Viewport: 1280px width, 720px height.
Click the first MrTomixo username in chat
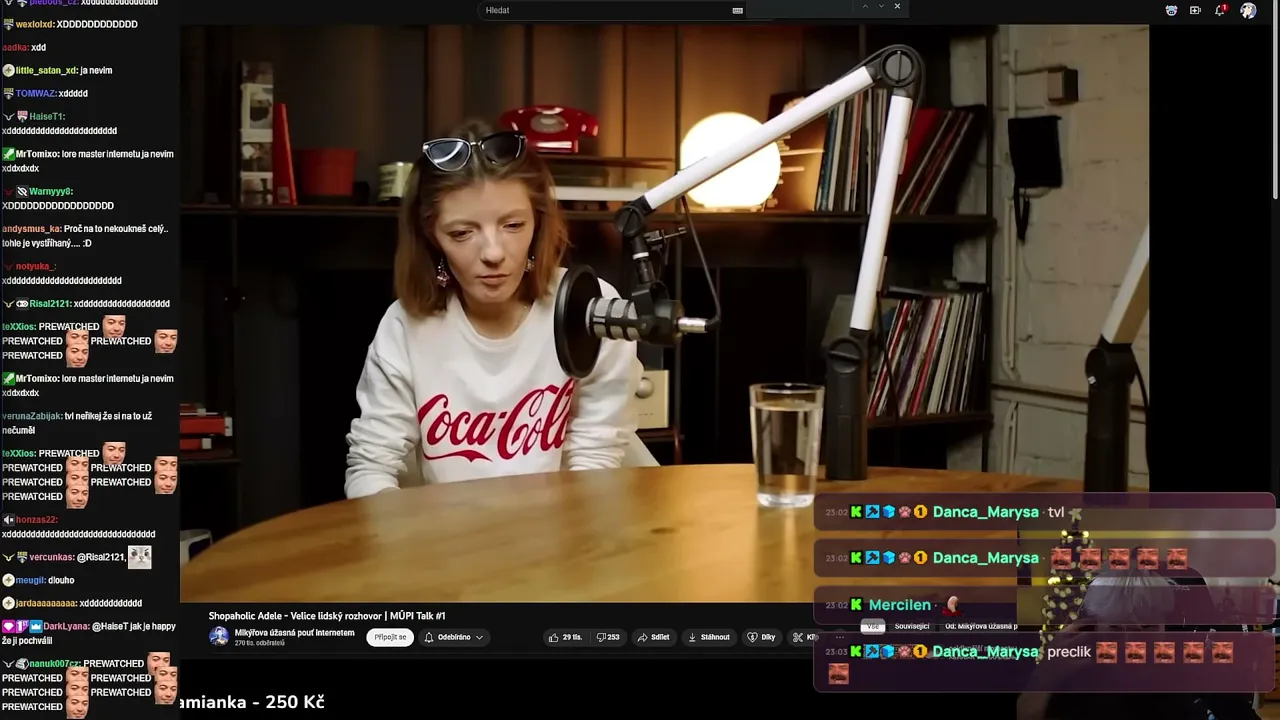coord(37,154)
